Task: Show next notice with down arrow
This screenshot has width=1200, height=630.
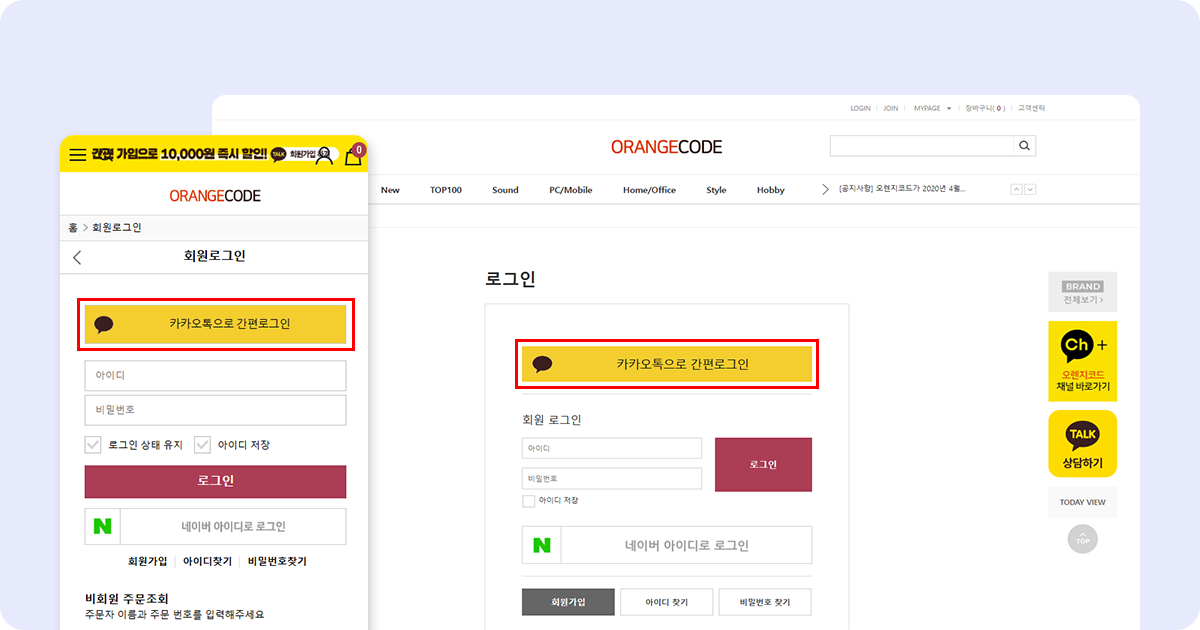Action: click(1030, 189)
